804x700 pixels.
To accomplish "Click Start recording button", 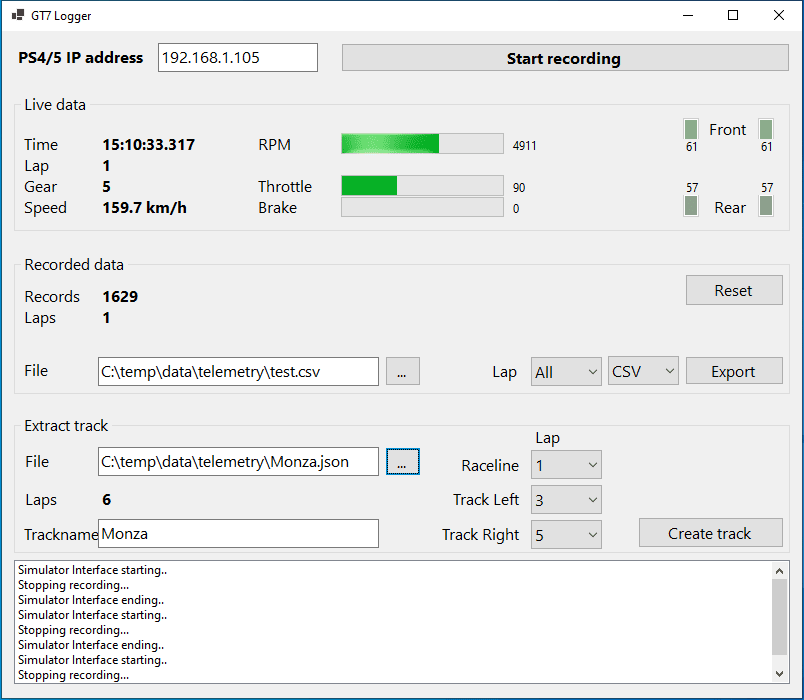I will 565,58.
